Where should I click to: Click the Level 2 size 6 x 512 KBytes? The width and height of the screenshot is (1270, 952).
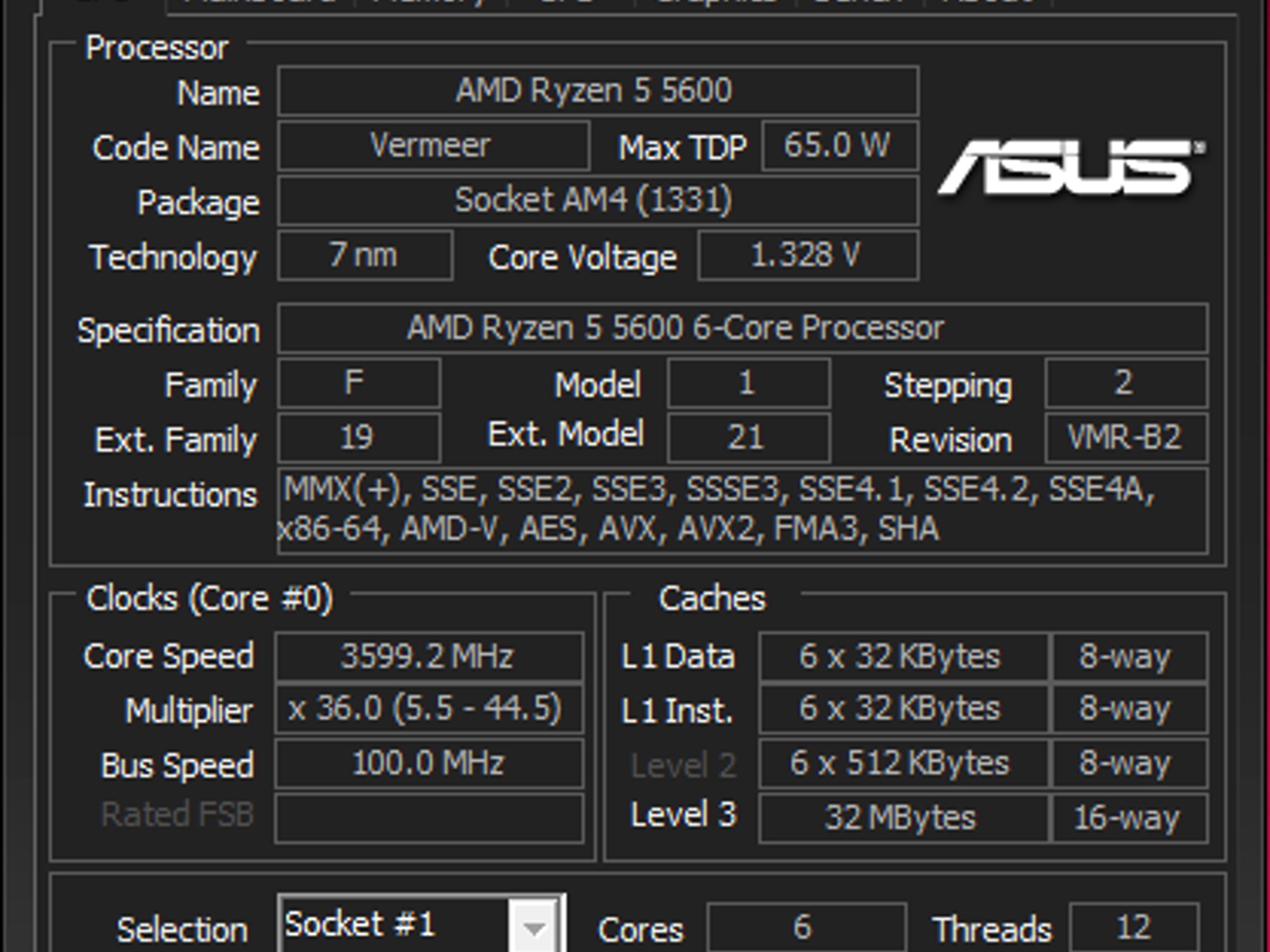tap(903, 763)
